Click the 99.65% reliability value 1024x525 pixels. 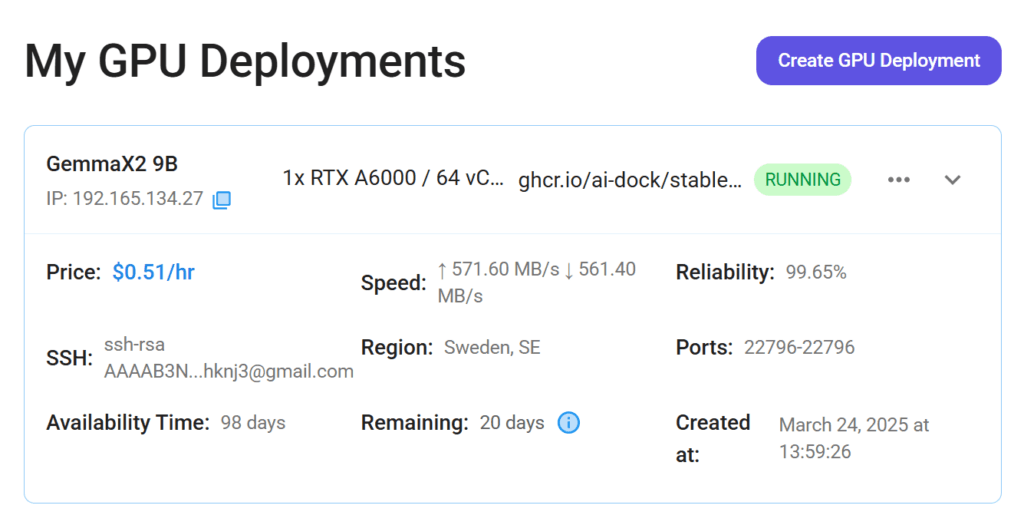[x=815, y=272]
